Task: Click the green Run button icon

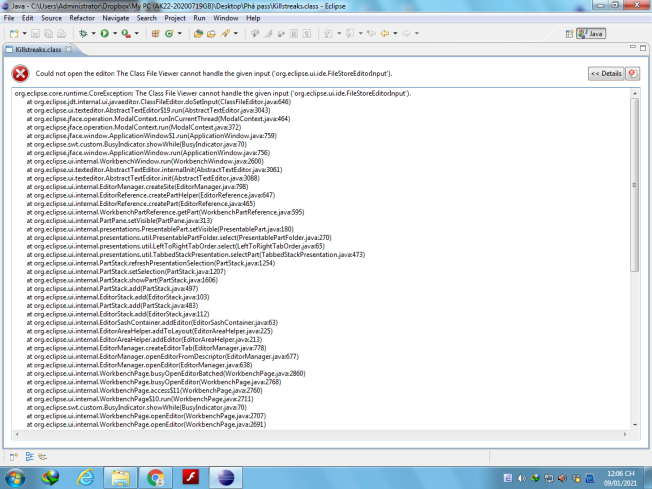Action: [x=105, y=34]
